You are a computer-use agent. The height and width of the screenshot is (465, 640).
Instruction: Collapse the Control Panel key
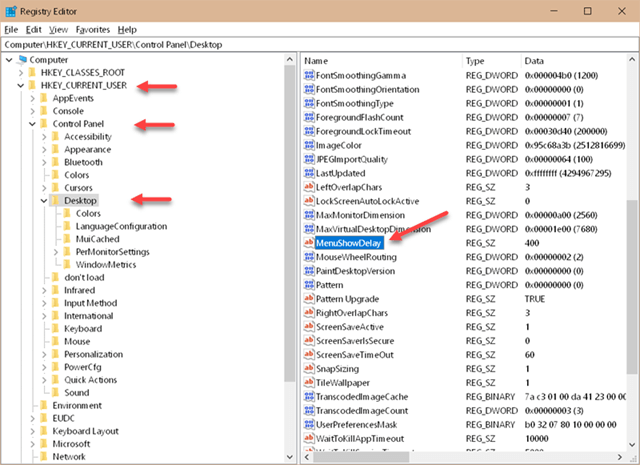[x=32, y=124]
